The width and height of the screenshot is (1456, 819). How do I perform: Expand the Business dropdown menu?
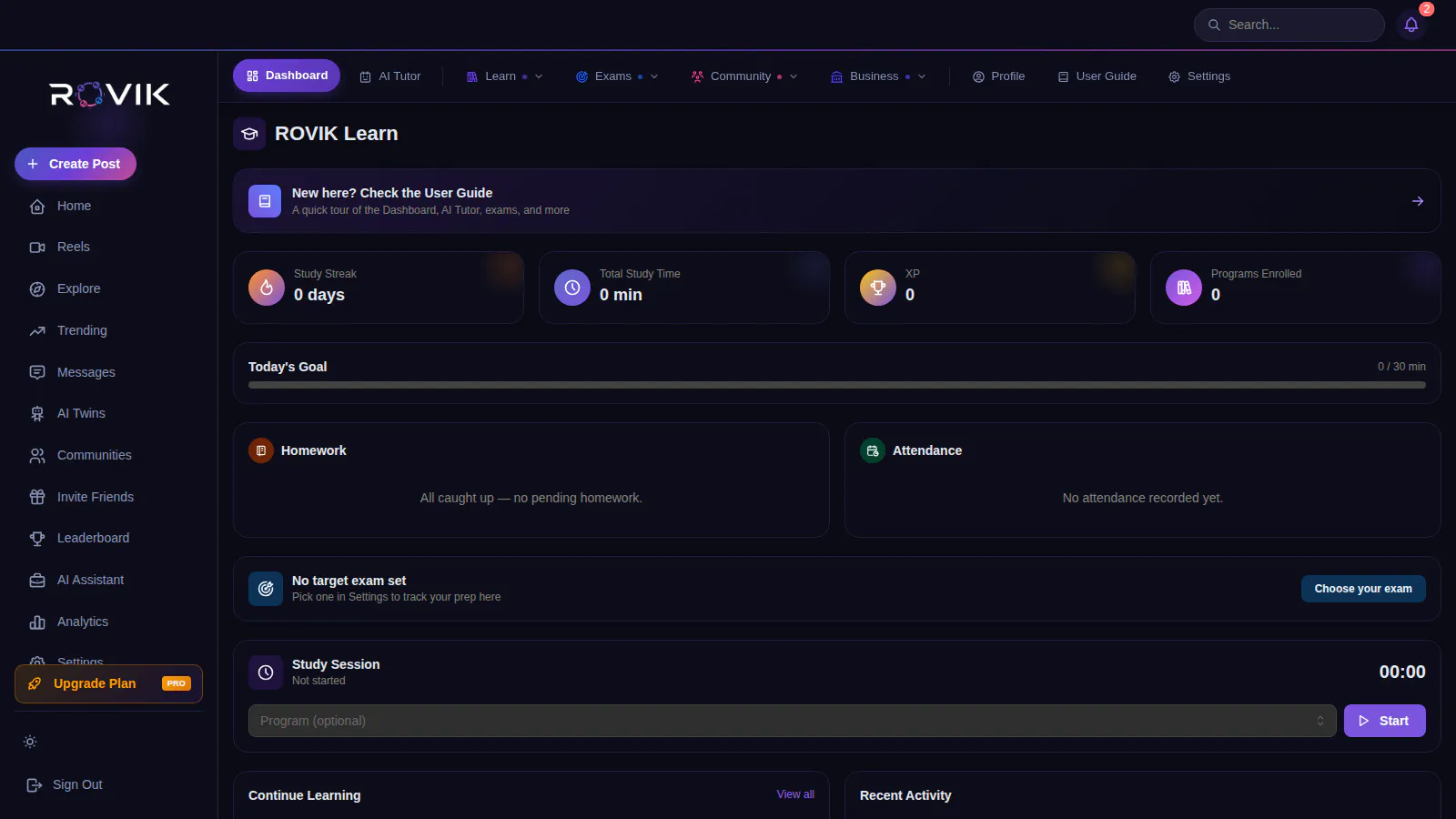pos(878,76)
